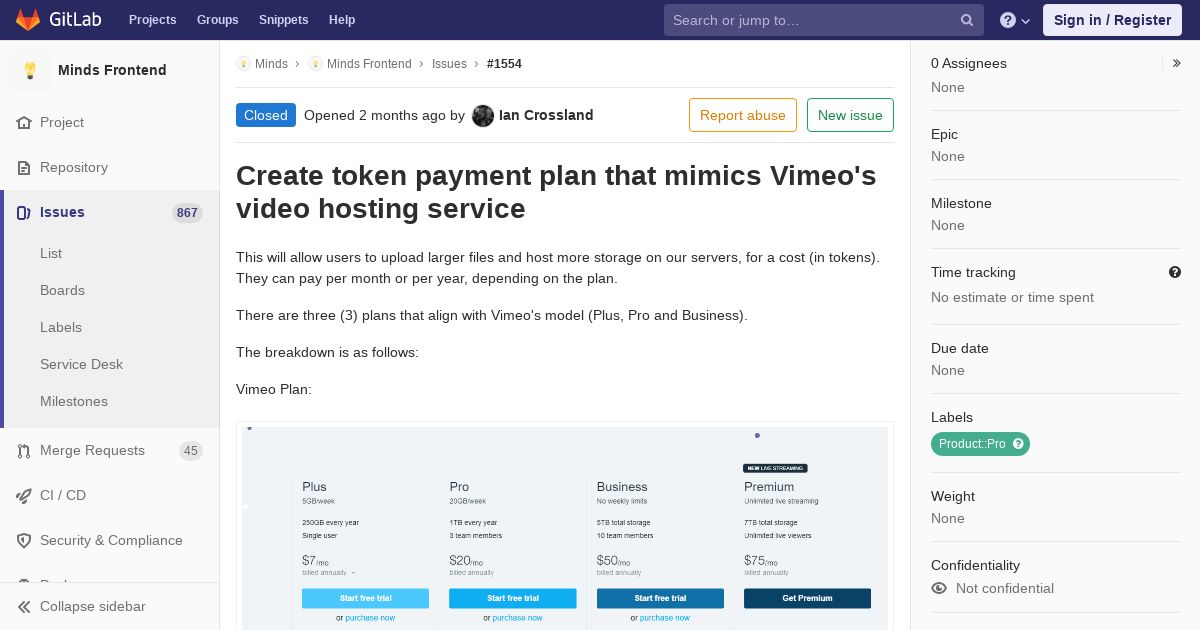Image resolution: width=1200 pixels, height=630 pixels.
Task: Open Ian Crossland's profile link
Action: (x=546, y=115)
